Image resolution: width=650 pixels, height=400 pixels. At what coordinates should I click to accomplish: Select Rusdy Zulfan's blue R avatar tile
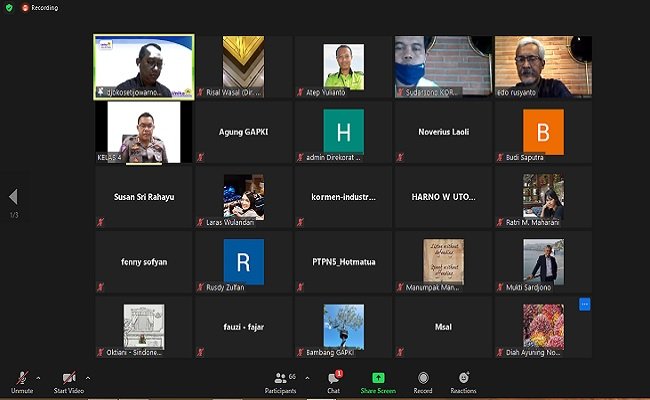[243, 261]
